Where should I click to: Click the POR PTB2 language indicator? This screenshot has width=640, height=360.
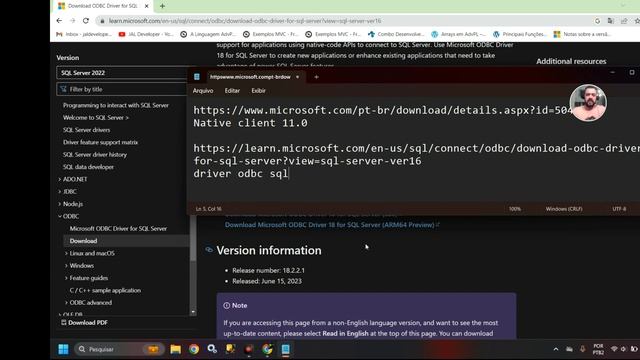coord(598,349)
